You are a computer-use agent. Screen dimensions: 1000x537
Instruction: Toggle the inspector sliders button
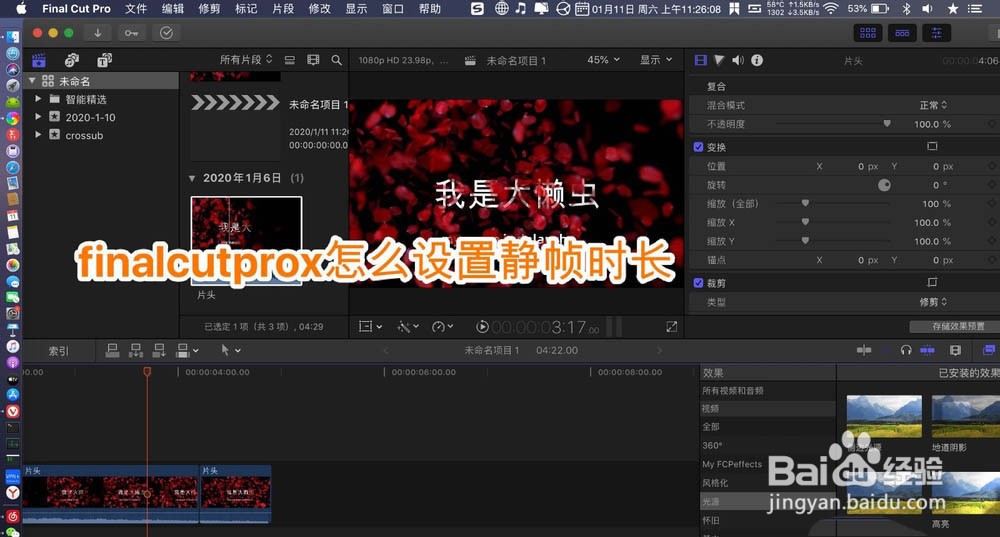[936, 33]
